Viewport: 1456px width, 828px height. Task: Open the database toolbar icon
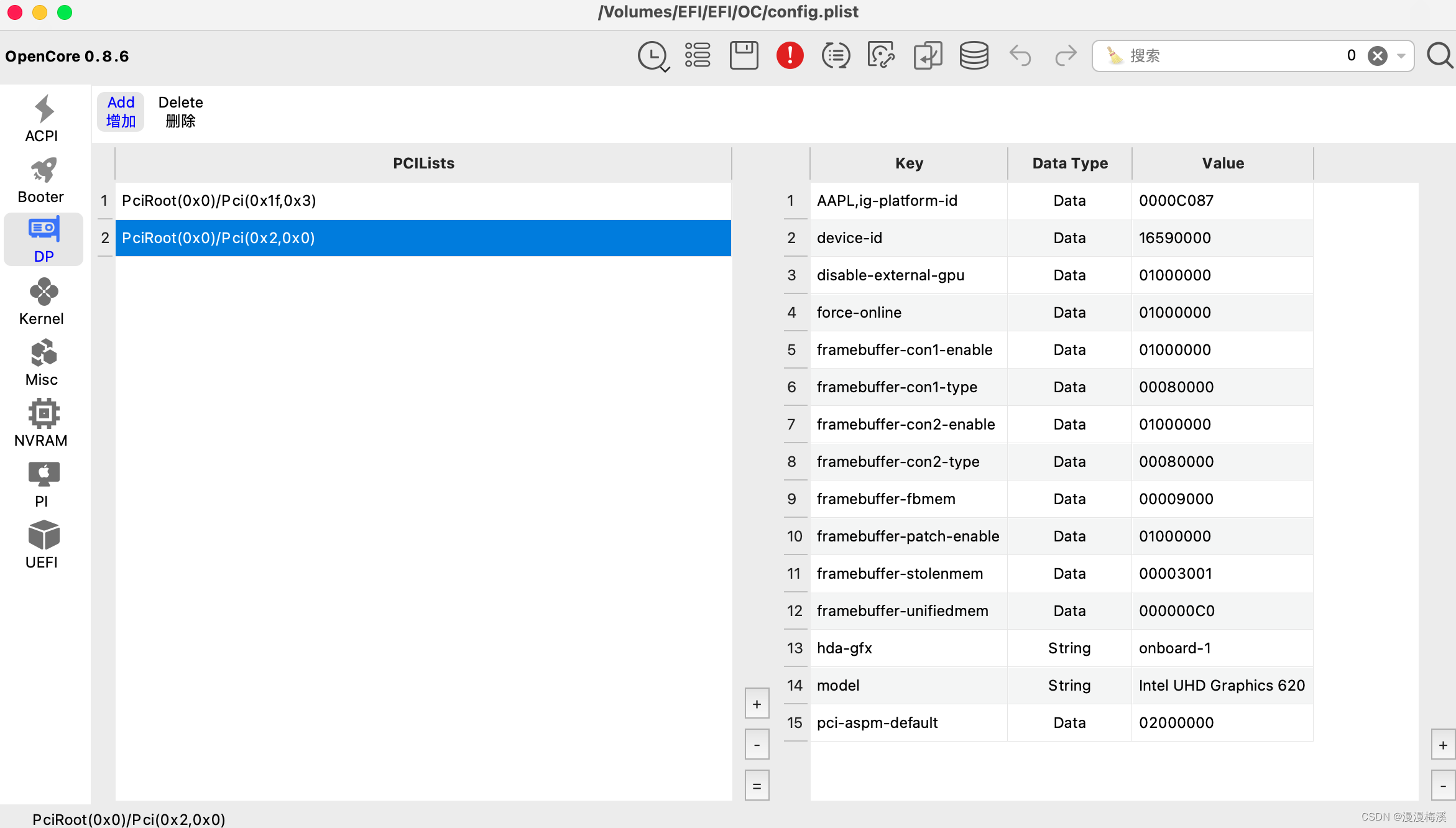tap(974, 55)
